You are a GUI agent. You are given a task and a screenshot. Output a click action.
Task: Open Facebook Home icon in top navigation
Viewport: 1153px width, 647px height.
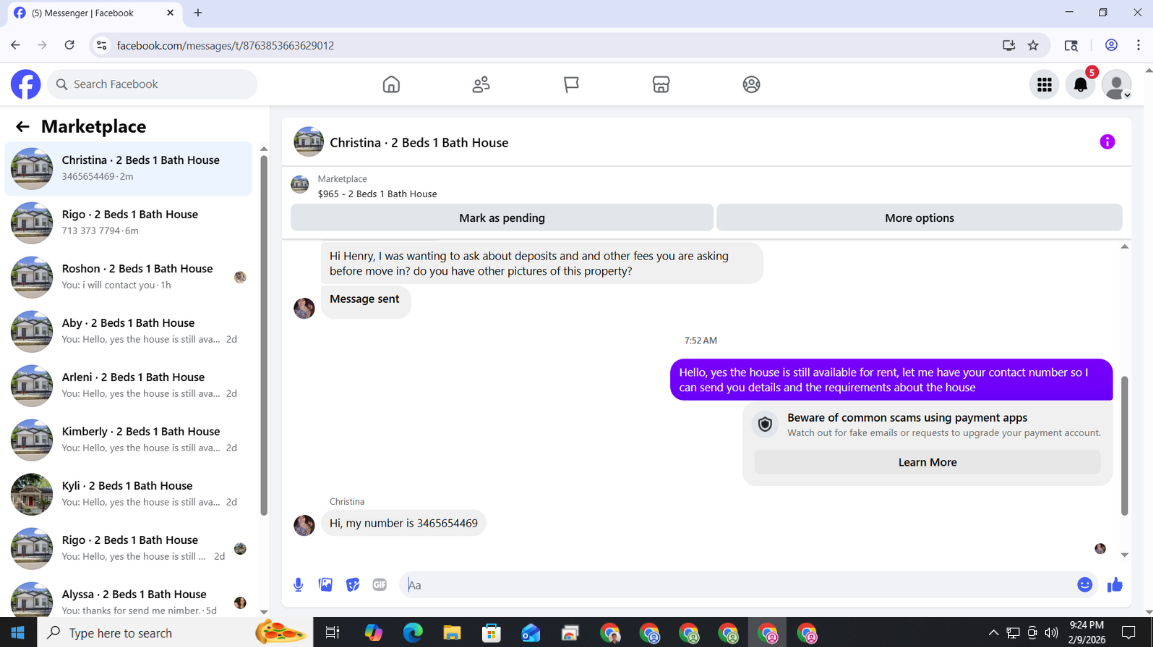[x=391, y=85]
